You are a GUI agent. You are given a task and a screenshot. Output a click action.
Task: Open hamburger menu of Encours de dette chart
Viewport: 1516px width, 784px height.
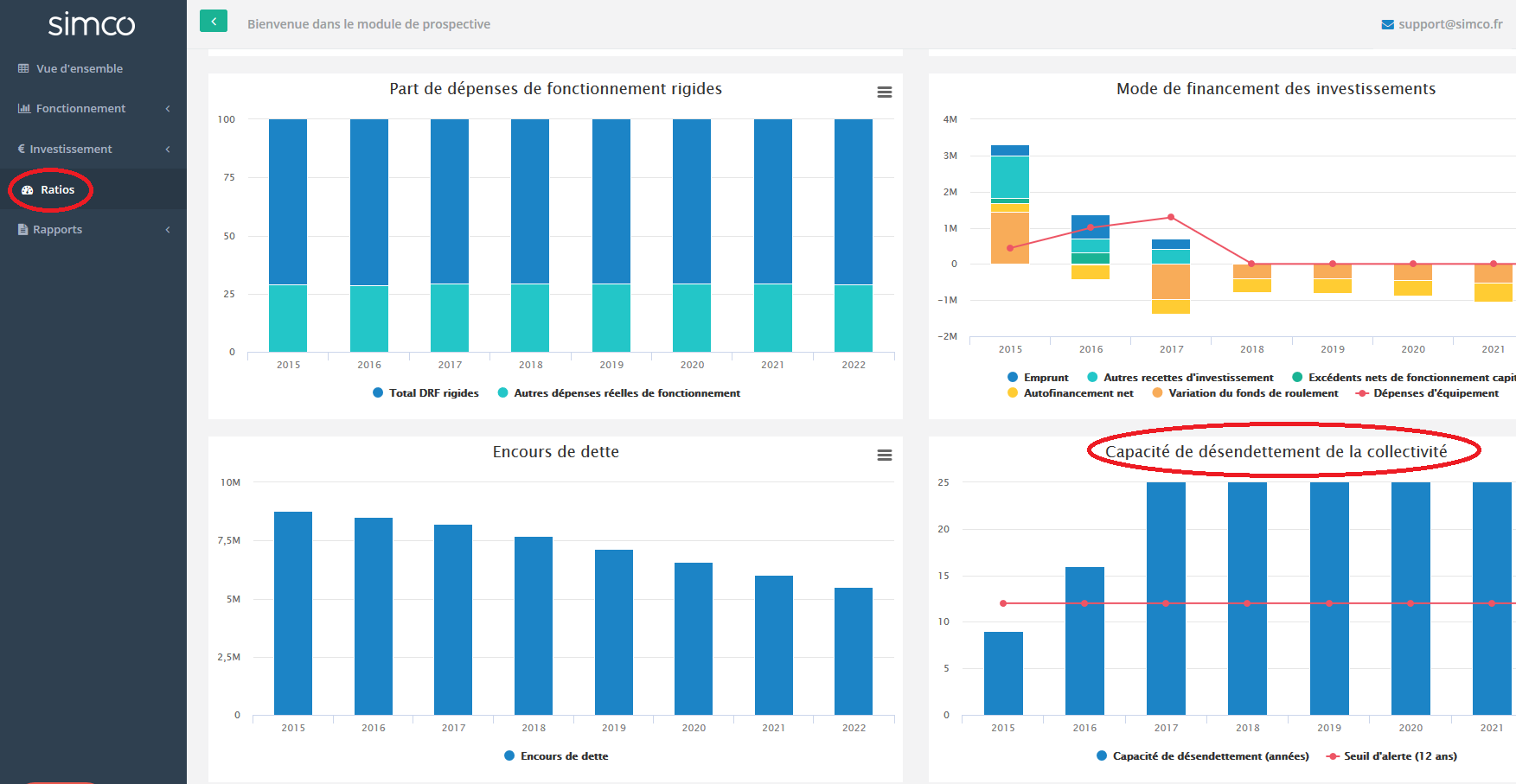point(884,455)
